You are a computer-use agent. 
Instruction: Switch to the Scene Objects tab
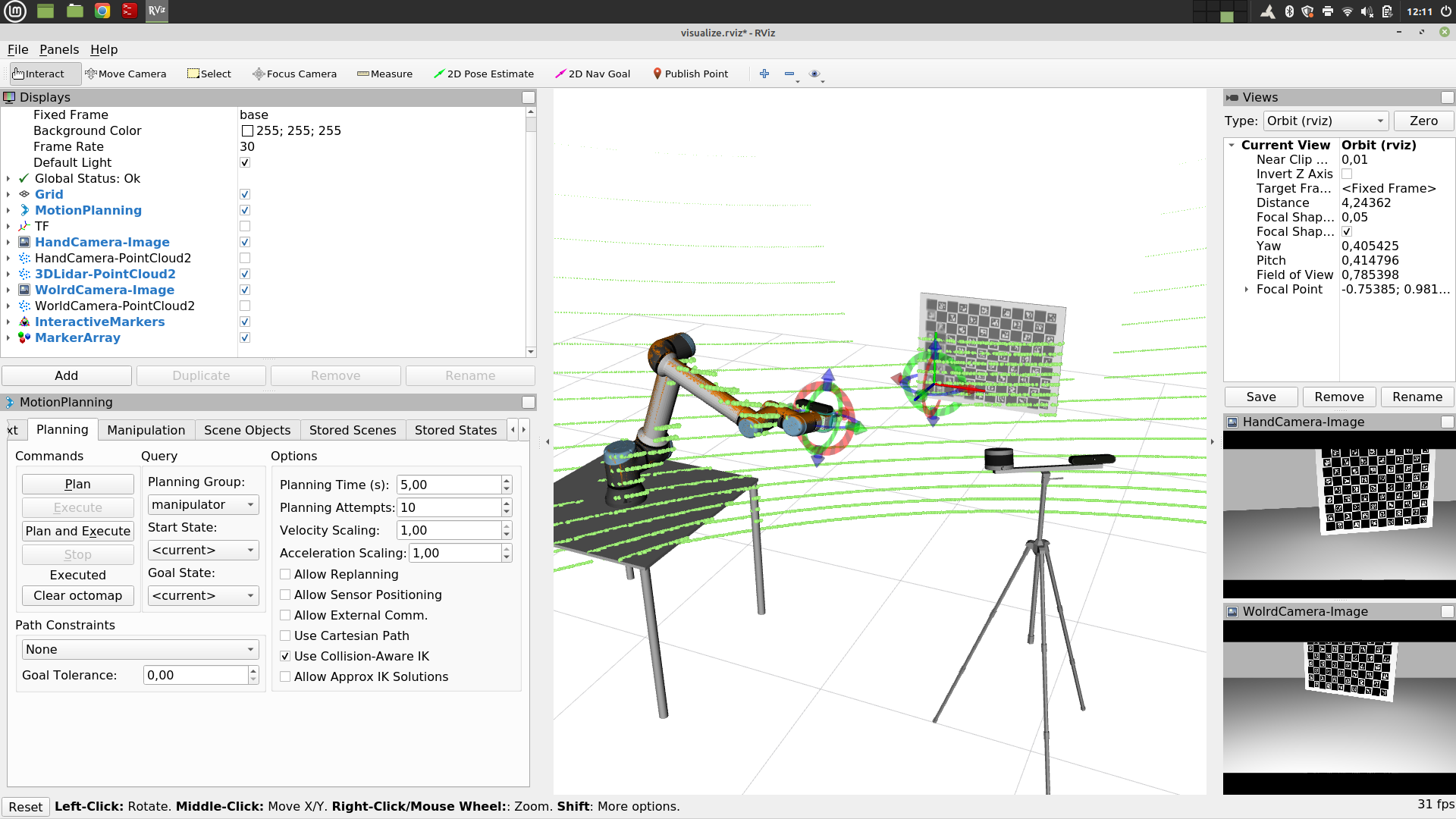pos(247,430)
